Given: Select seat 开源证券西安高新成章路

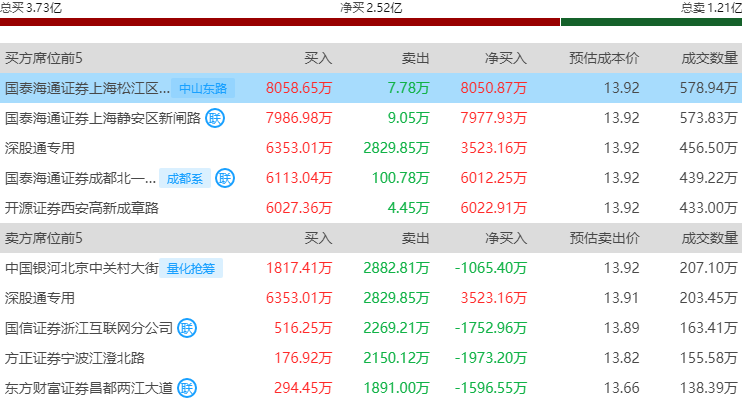Looking at the screenshot, I should (82, 208).
